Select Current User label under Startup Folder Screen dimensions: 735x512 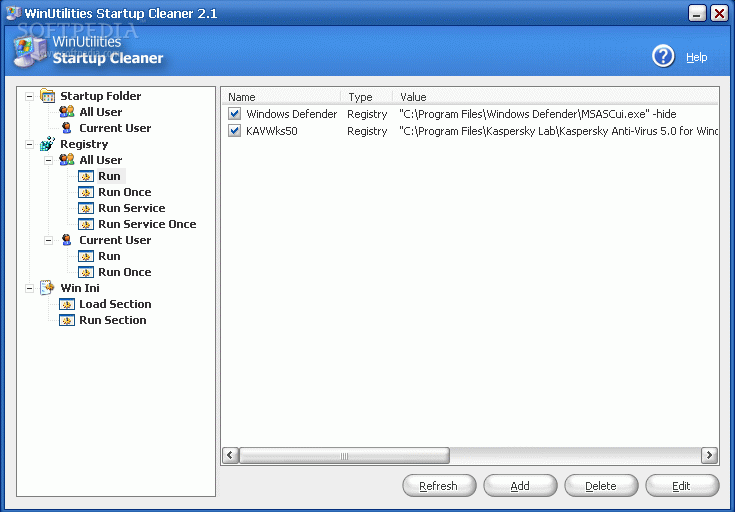pyautogui.click(x=115, y=128)
